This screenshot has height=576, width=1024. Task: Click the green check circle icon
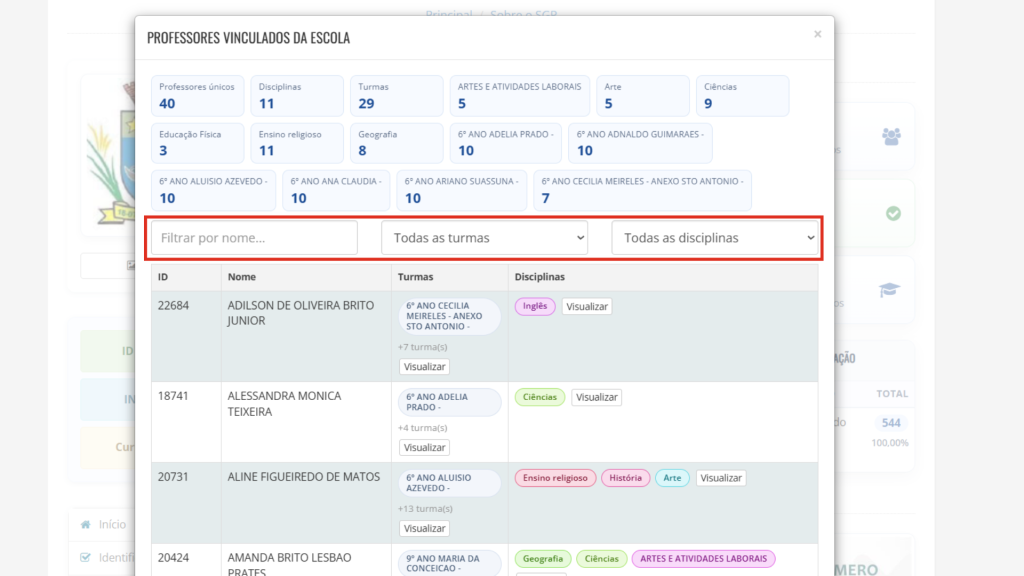[893, 214]
